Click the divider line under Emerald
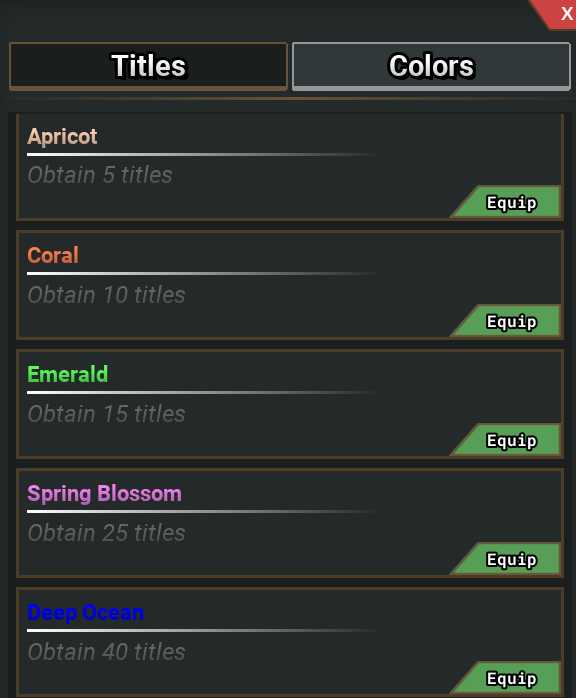The height and width of the screenshot is (698, 576). pos(201,393)
